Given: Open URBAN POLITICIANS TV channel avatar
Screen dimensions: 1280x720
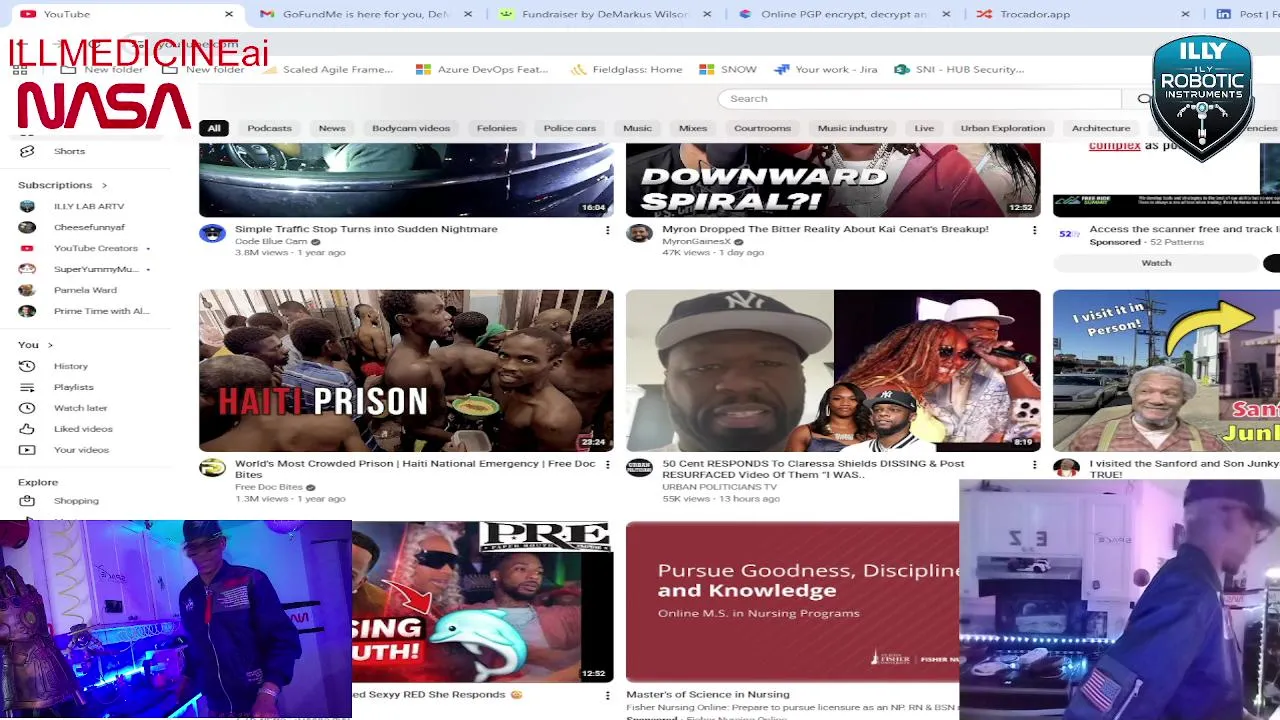Looking at the screenshot, I should [639, 468].
